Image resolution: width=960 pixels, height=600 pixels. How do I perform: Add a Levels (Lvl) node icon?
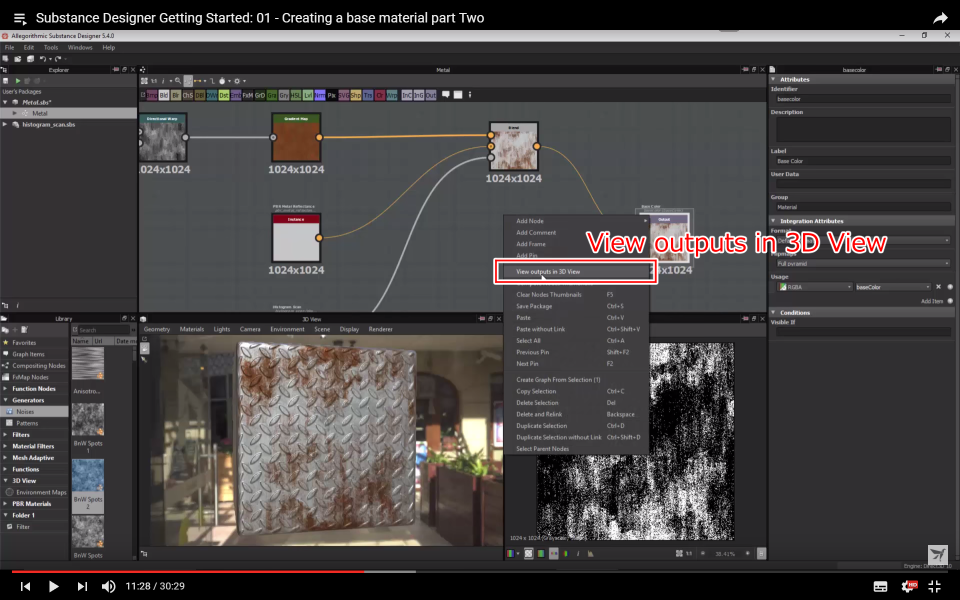(308, 96)
